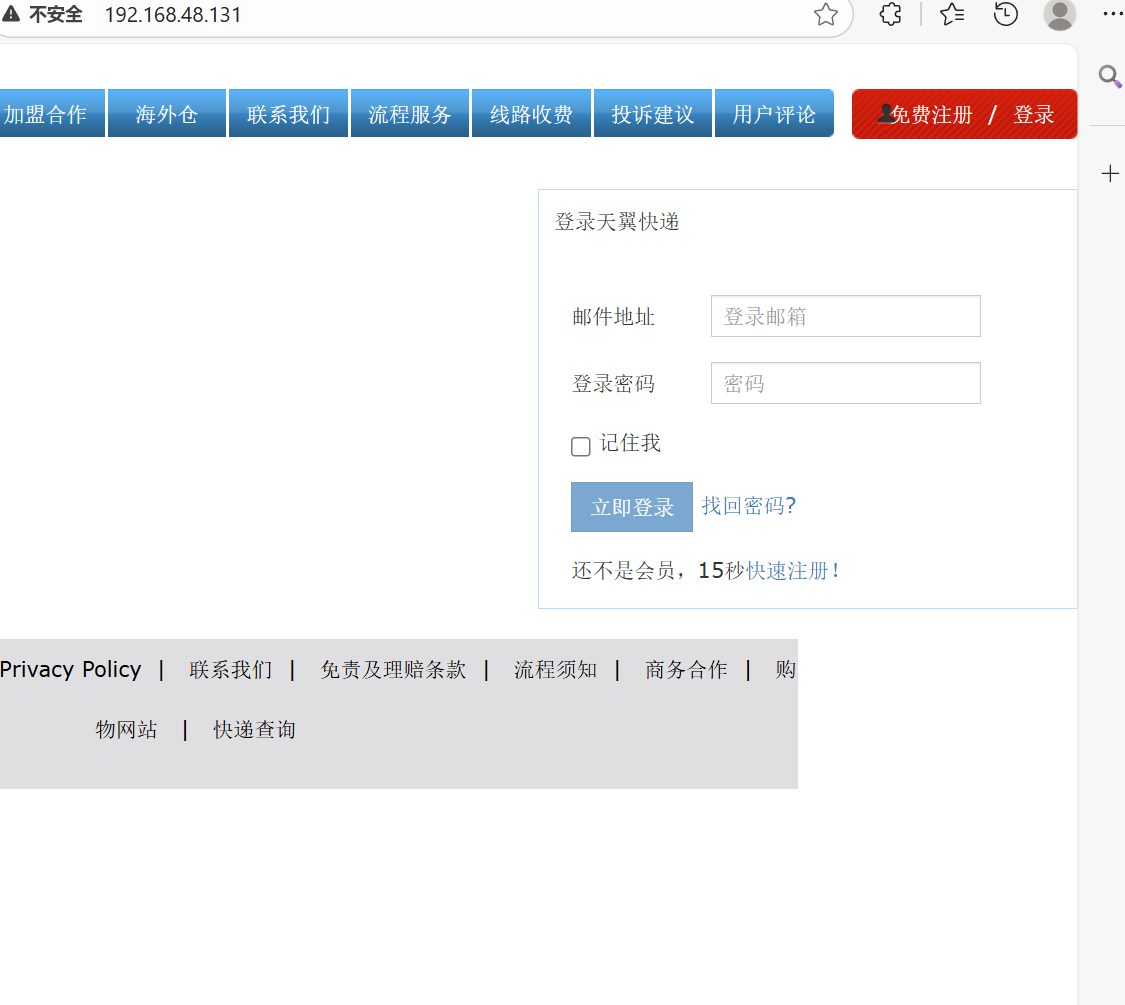Image resolution: width=1125 pixels, height=1005 pixels.
Task: Click footer 联系我们 link
Action: (231, 670)
